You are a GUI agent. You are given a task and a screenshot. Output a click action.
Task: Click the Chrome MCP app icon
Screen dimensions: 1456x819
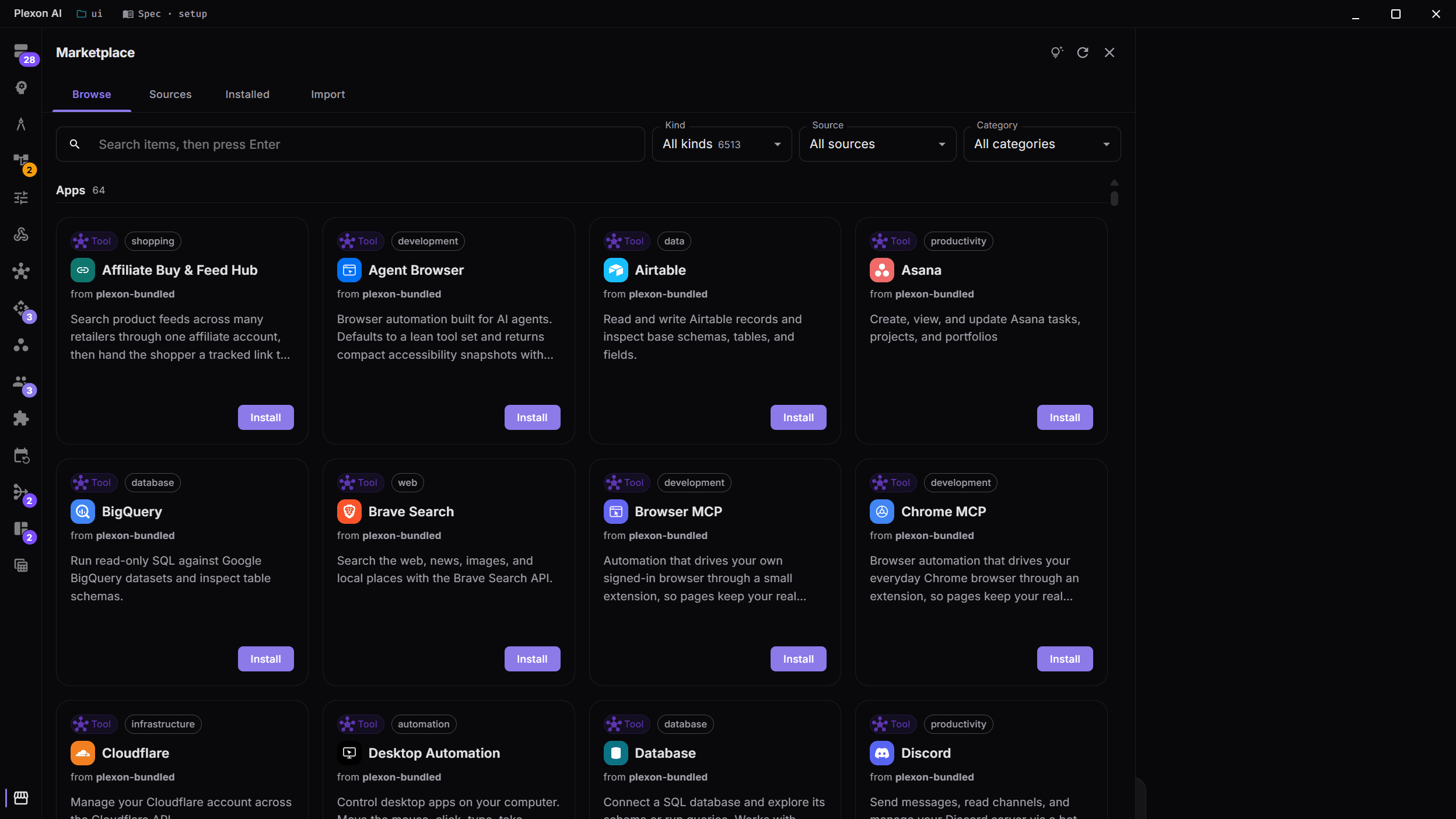881,512
